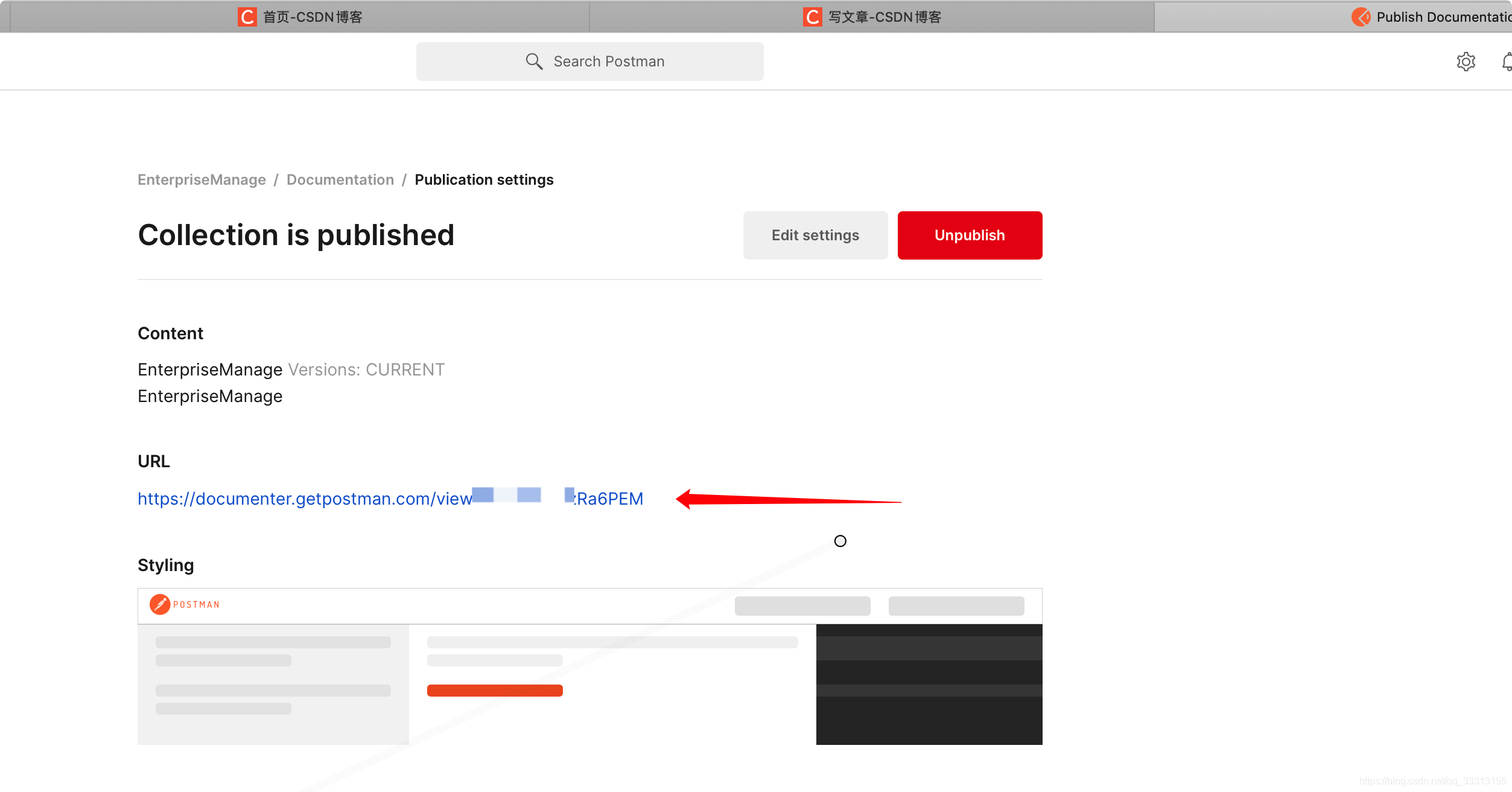This screenshot has height=792, width=1512.
Task: Click the Styling section heading
Action: click(166, 565)
